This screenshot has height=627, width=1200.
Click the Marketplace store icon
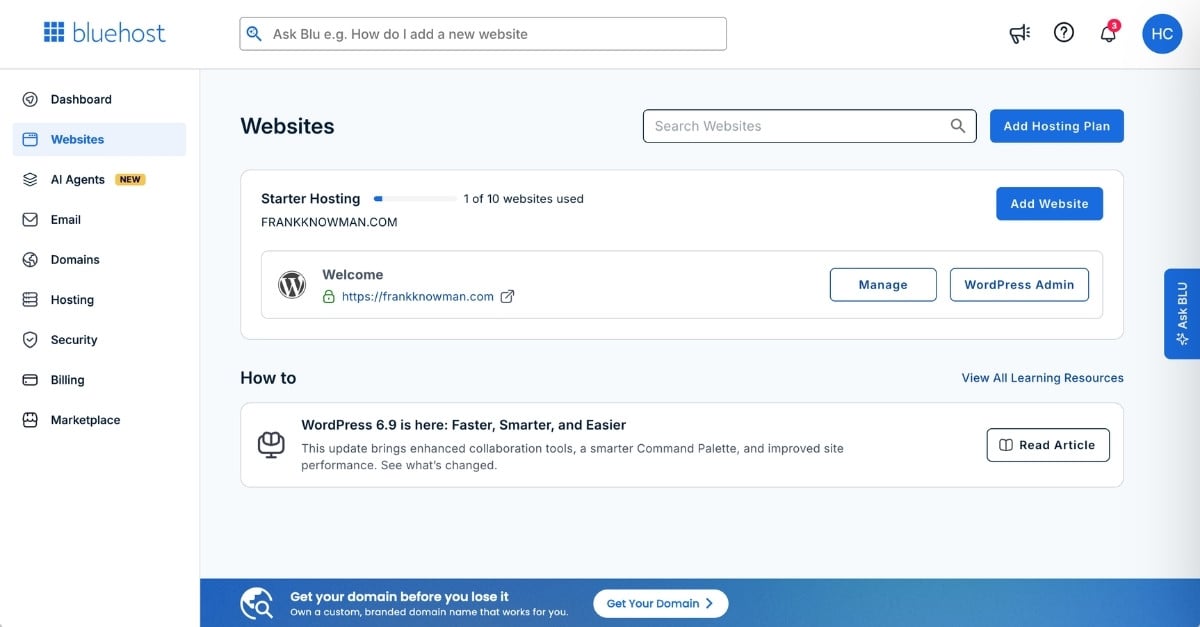coord(30,420)
